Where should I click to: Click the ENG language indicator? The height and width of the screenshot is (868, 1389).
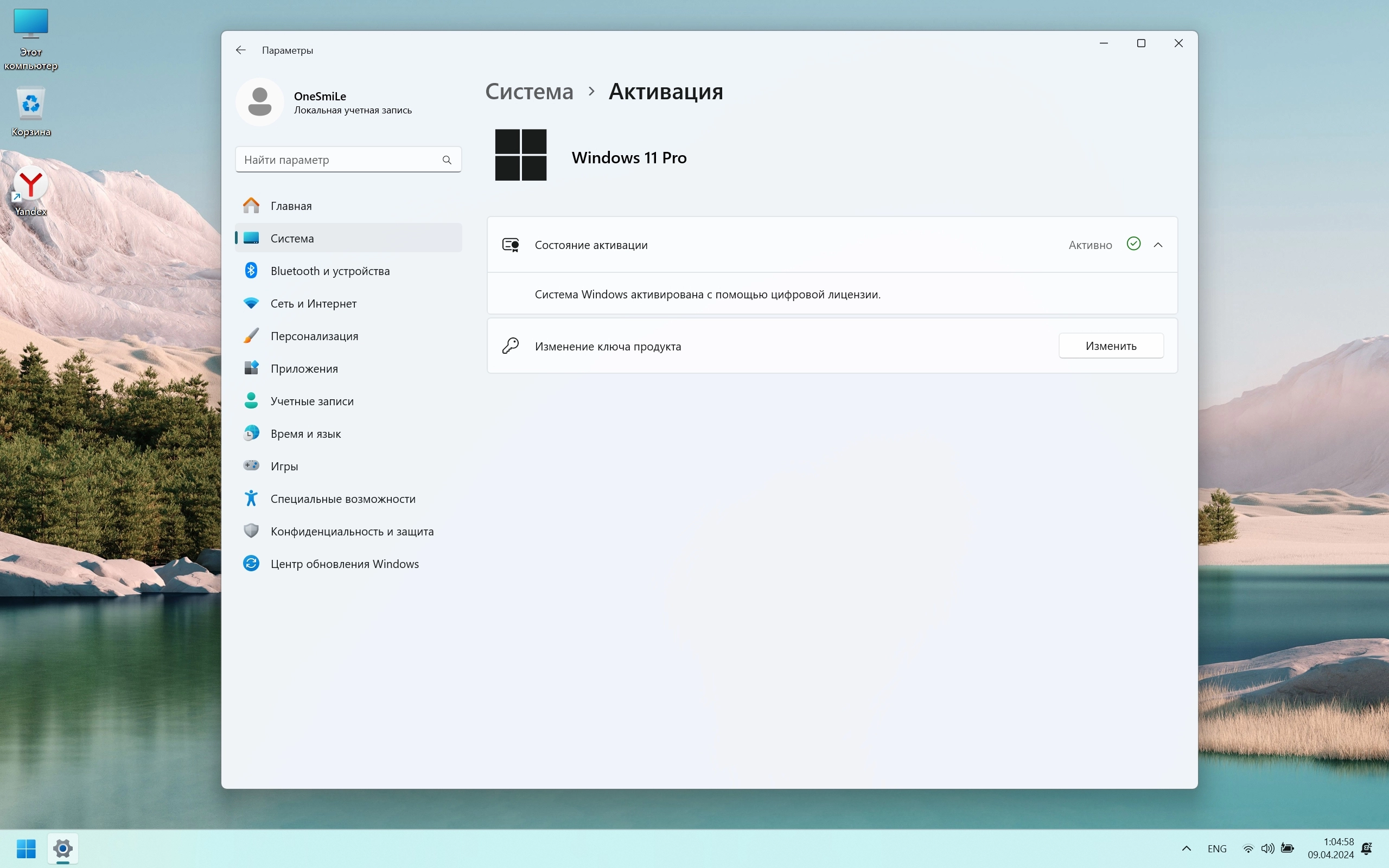1216,848
